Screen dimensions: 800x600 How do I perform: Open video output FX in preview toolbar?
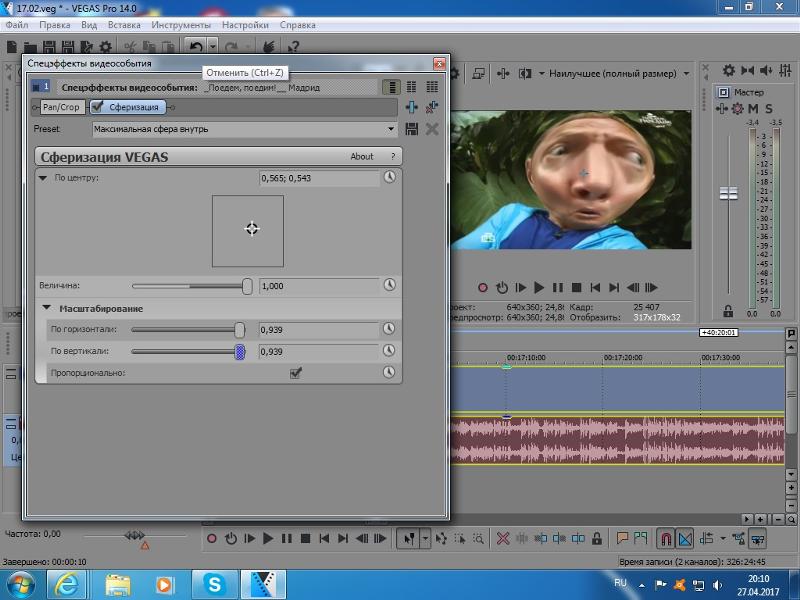[x=503, y=74]
